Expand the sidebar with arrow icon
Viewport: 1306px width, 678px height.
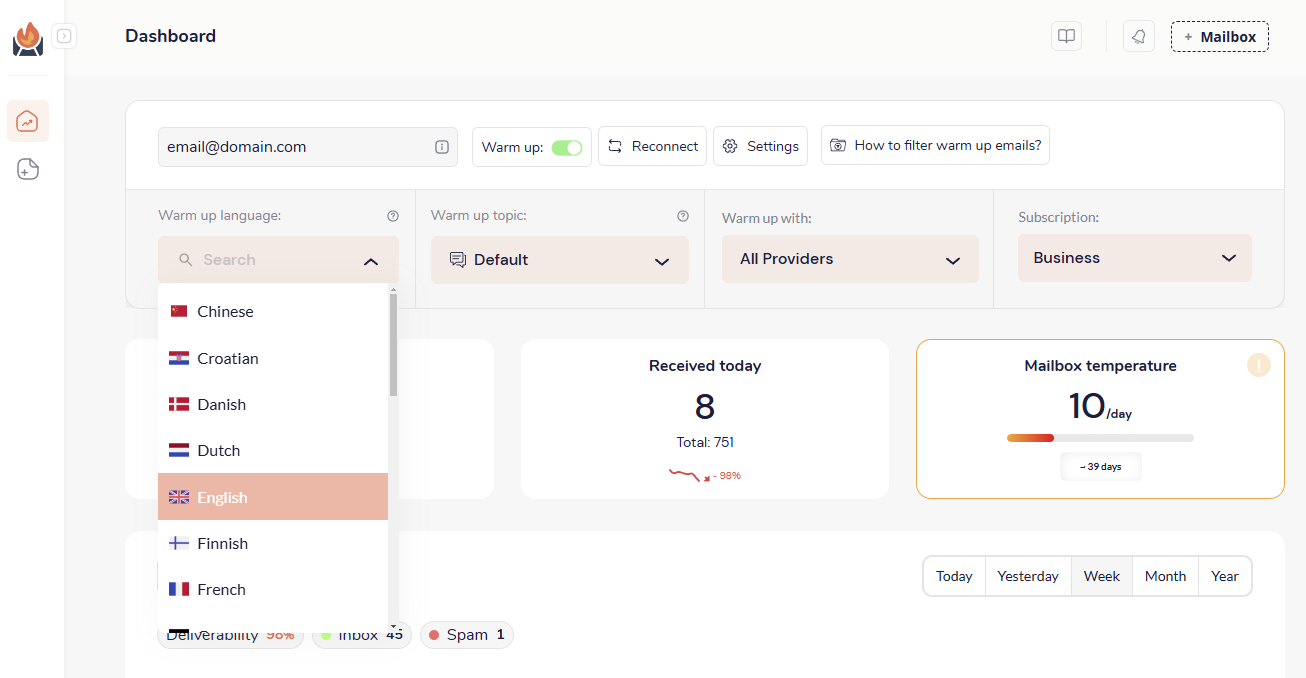click(x=64, y=37)
